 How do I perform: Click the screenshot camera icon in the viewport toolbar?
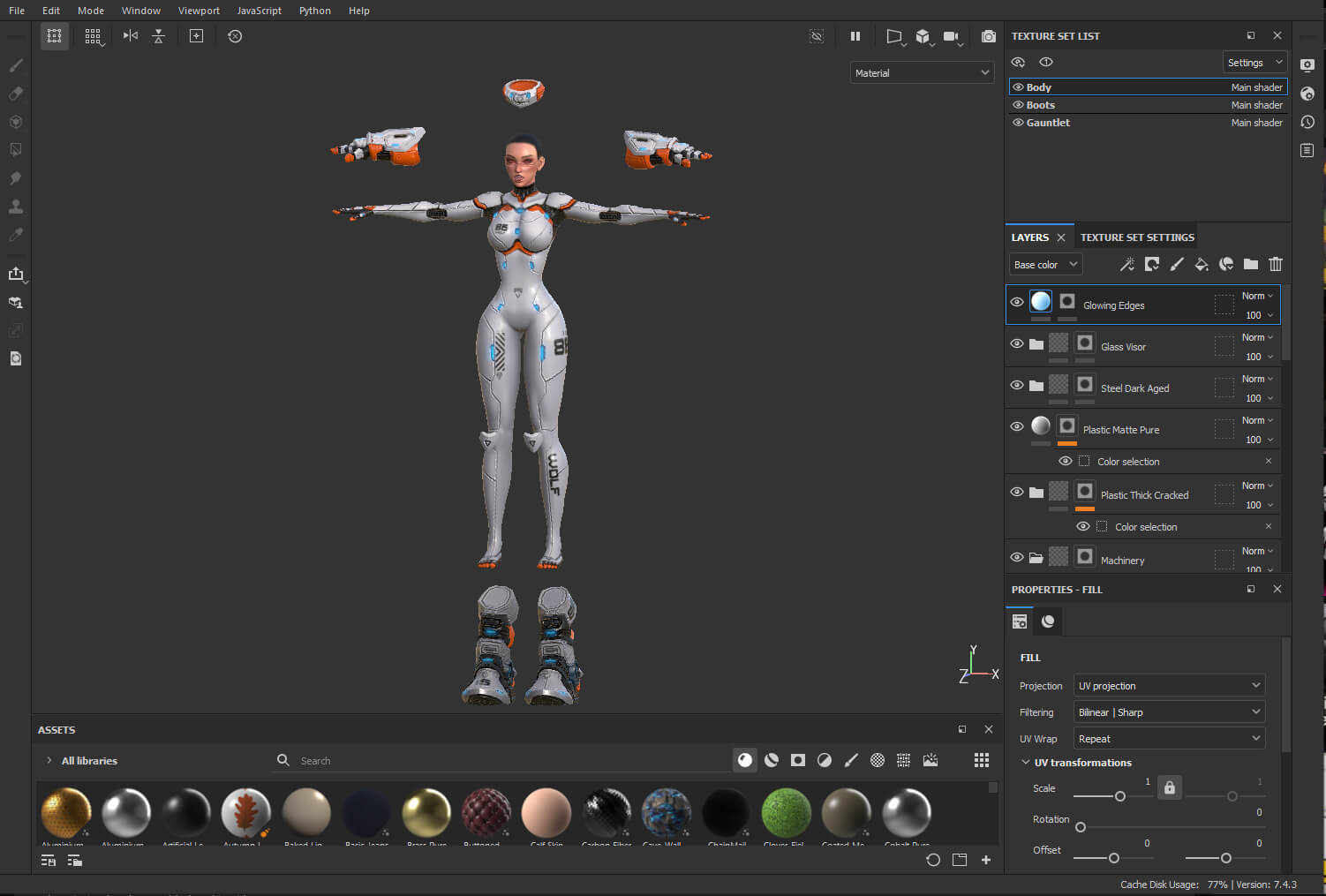click(x=989, y=36)
